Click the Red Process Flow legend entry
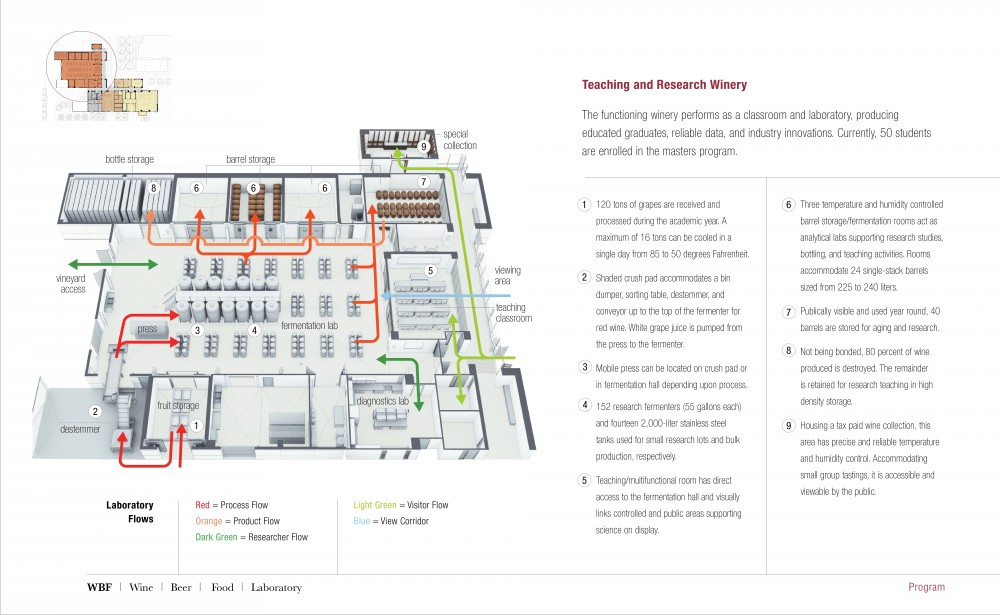The image size is (1000, 615). [x=232, y=505]
